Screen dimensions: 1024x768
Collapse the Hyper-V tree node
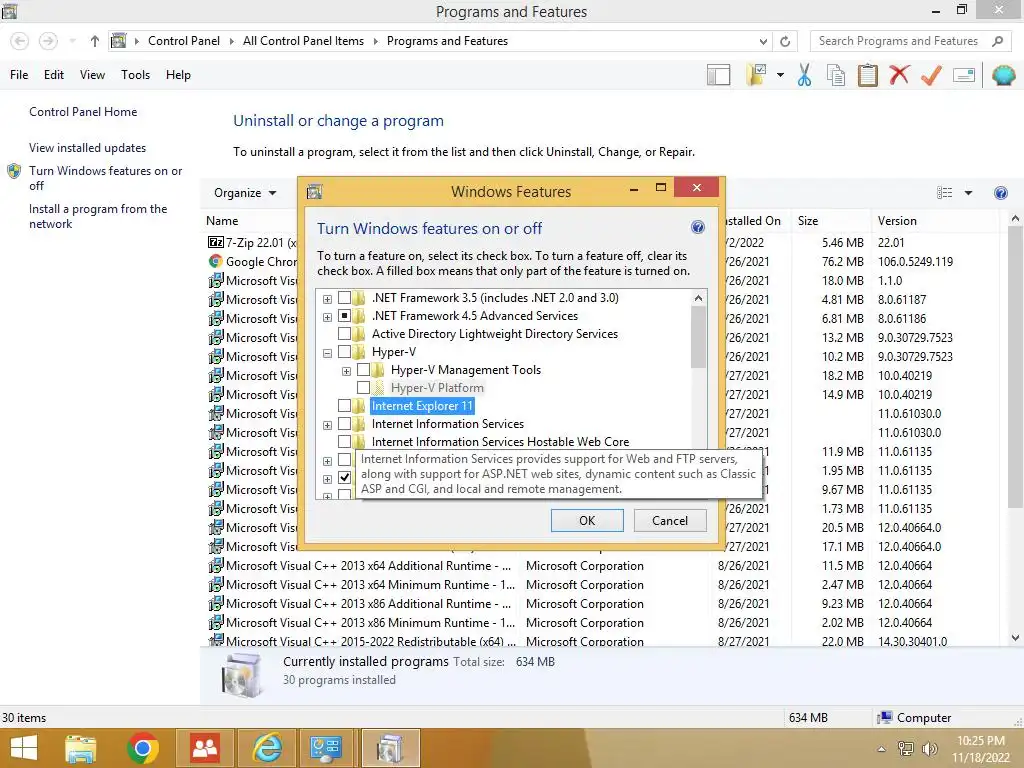click(327, 353)
